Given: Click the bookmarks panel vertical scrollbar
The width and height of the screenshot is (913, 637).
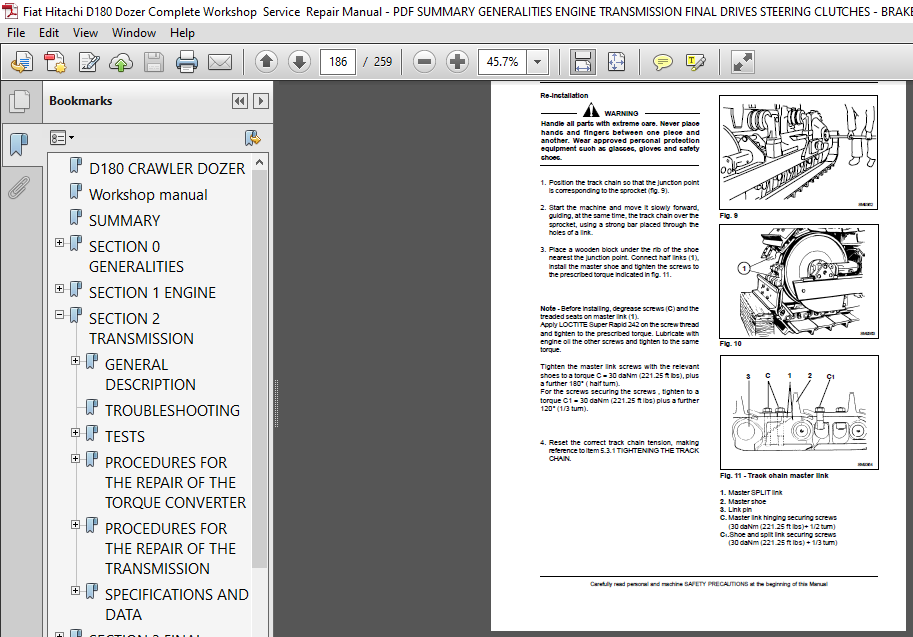Looking at the screenshot, I should tap(260, 367).
